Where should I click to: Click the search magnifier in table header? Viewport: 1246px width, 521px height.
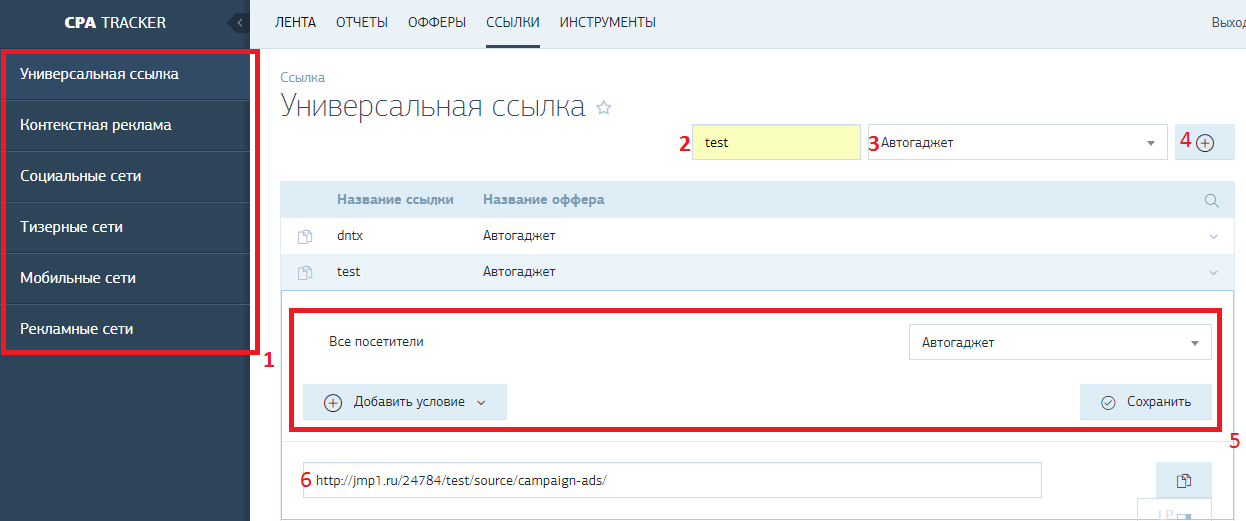coord(1212,201)
